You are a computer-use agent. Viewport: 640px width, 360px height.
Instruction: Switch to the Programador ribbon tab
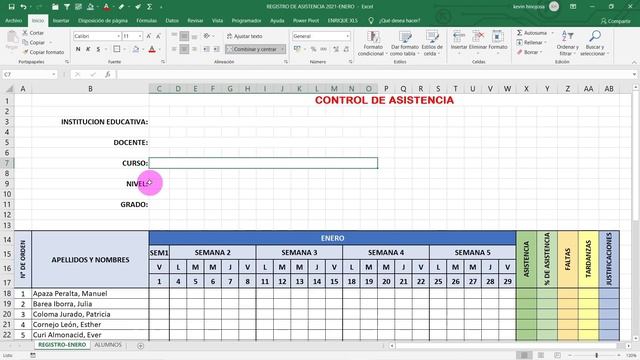click(247, 20)
